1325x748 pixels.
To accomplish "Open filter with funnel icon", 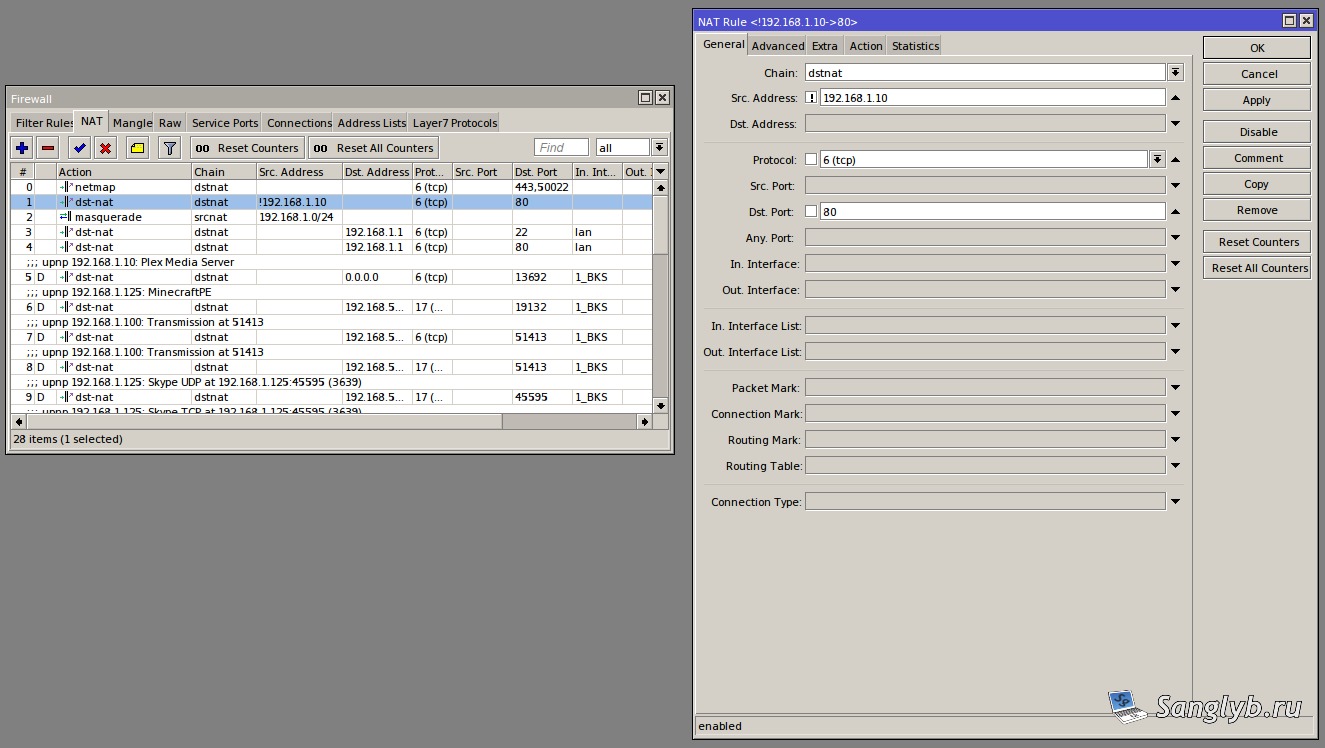I will tap(170, 148).
